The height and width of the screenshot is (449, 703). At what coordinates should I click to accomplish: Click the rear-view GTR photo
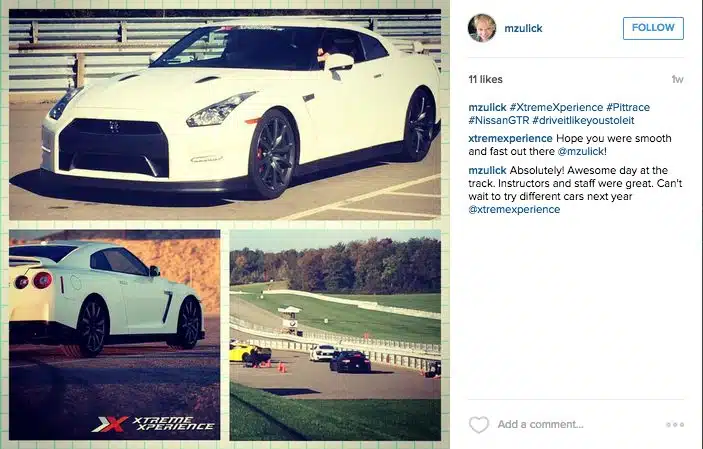coord(114,335)
